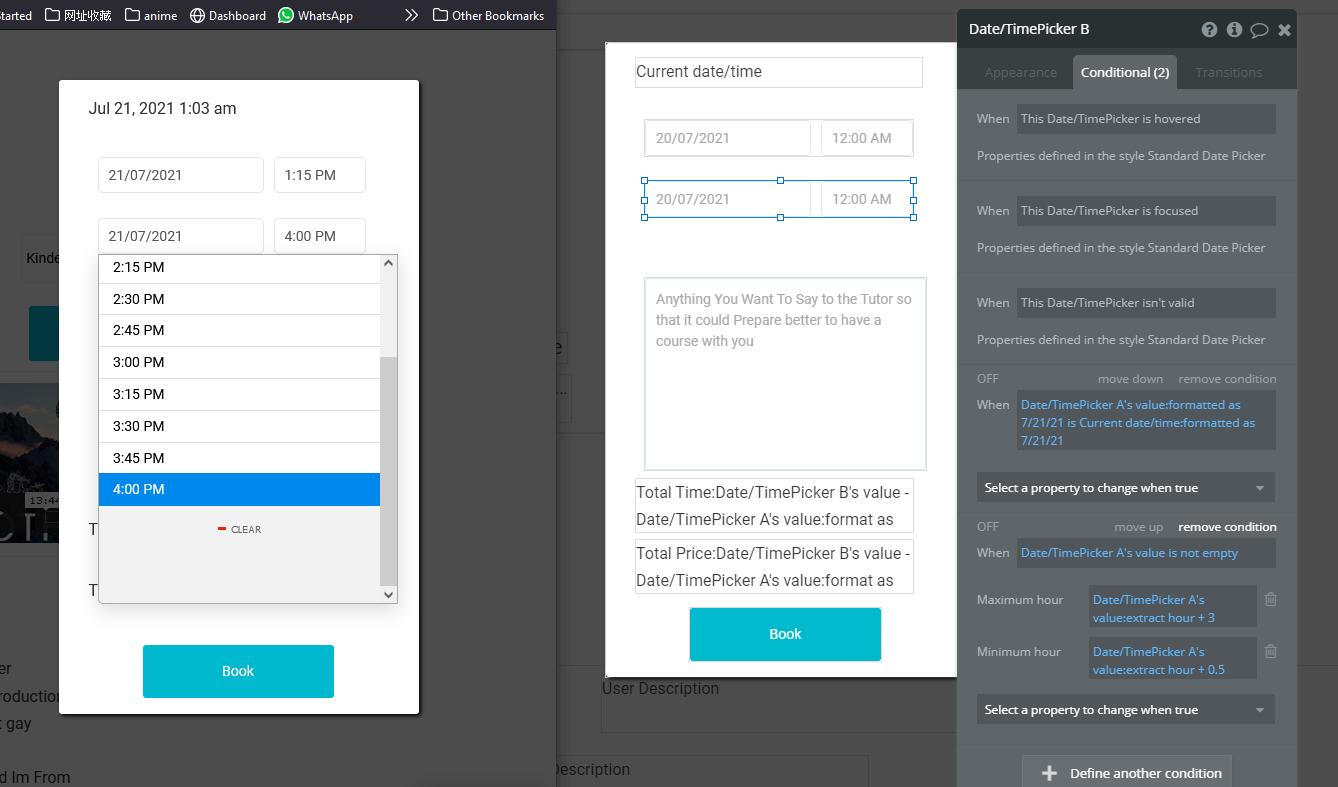1338x787 pixels.
Task: Edit 'This Date/TimePicker is hovered' expression
Action: click(x=1146, y=119)
